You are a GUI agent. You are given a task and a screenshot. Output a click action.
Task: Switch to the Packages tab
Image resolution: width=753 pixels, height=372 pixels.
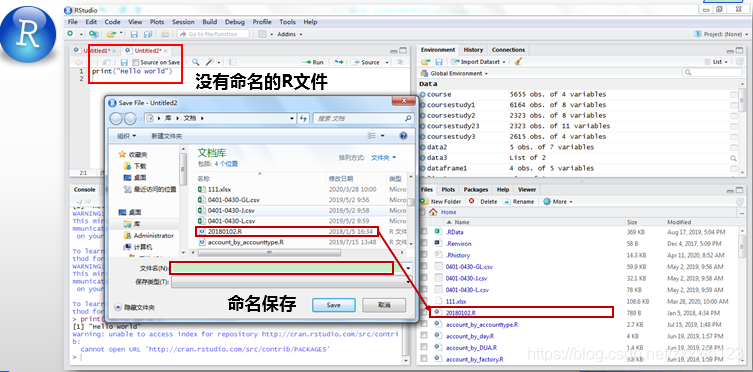[475, 190]
